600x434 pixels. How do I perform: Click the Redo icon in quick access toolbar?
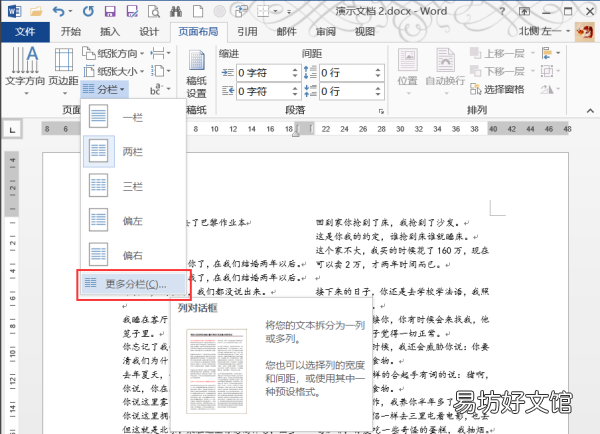pyautogui.click(x=88, y=11)
